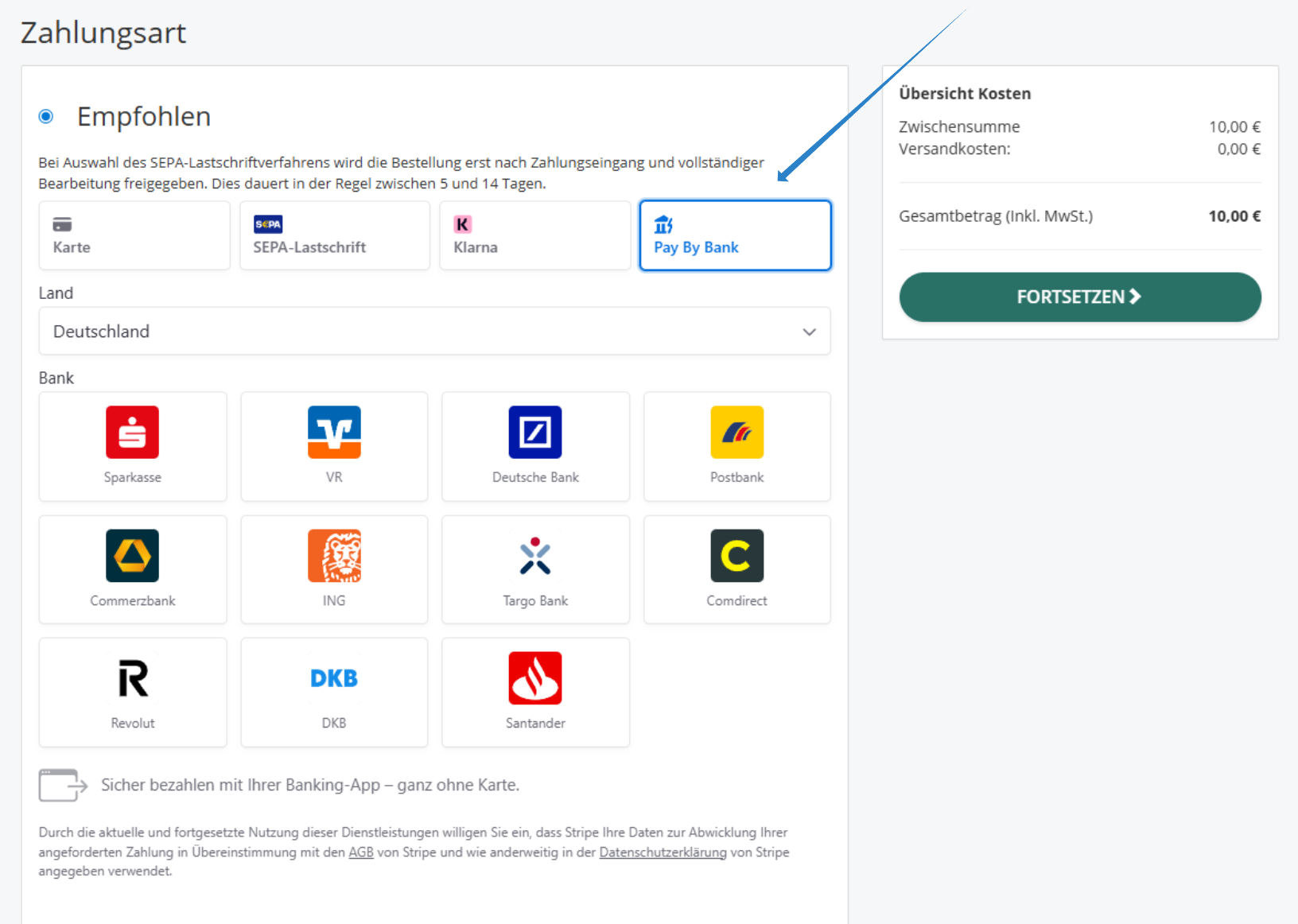Click the Versandkosten value 0,00 €
Screen dimensions: 1298x924
(1238, 149)
